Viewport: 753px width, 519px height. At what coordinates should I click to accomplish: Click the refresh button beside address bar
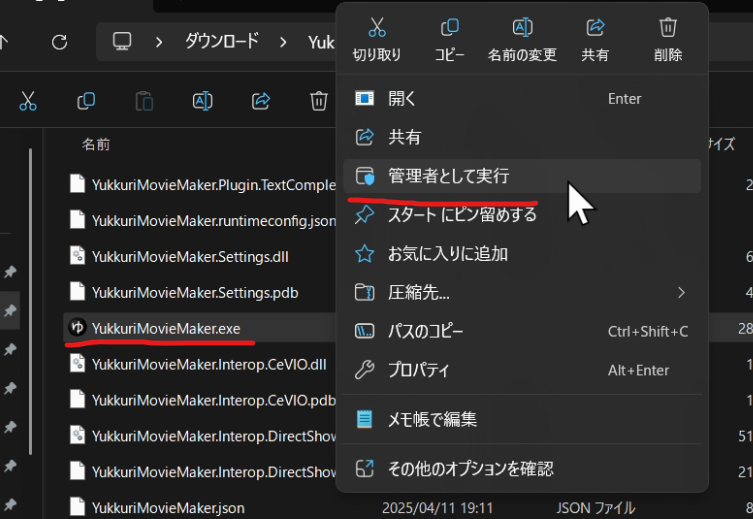[60, 42]
